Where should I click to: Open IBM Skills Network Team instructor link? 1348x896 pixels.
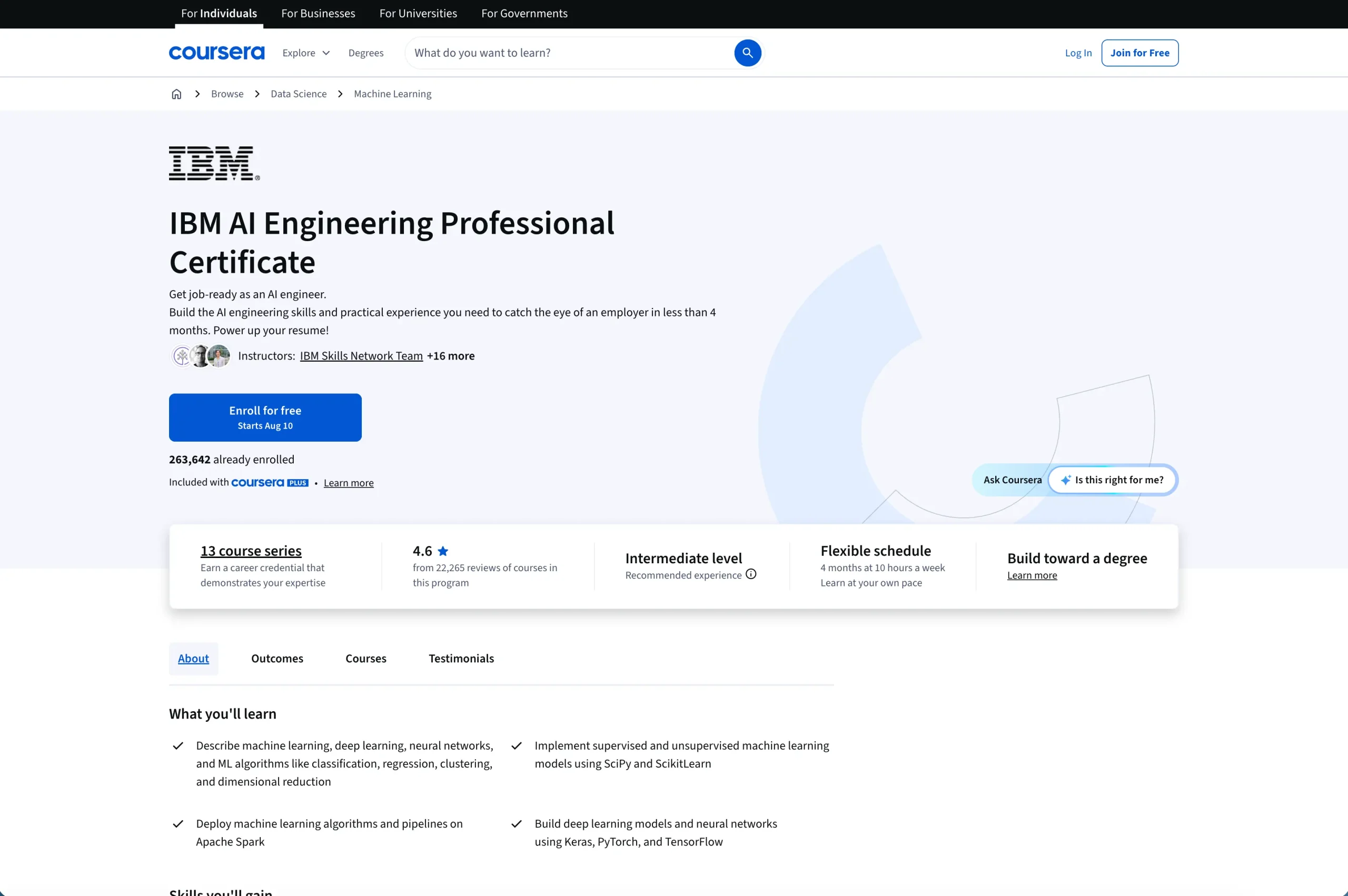(x=361, y=356)
